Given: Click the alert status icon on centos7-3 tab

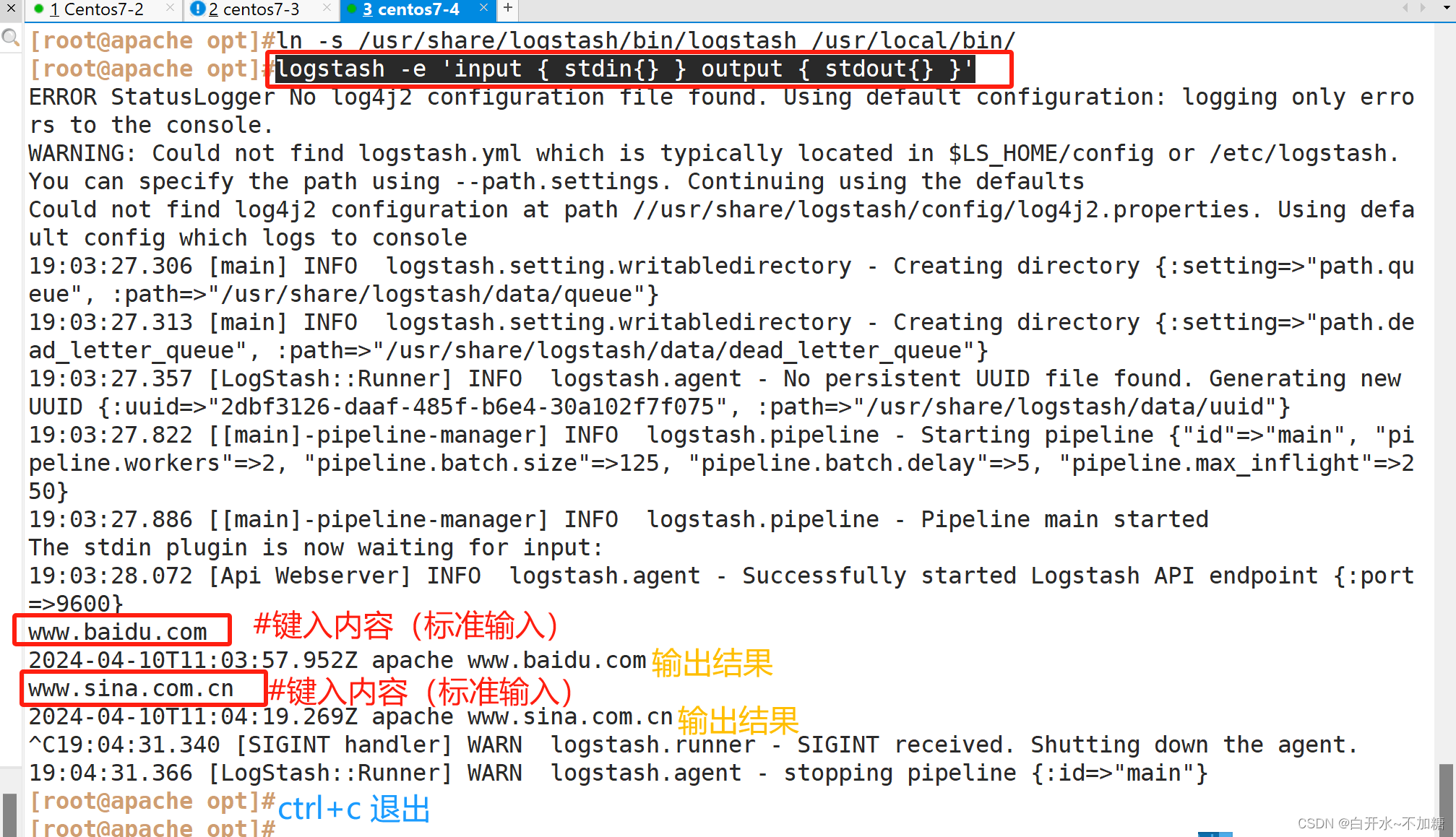Looking at the screenshot, I should (197, 9).
